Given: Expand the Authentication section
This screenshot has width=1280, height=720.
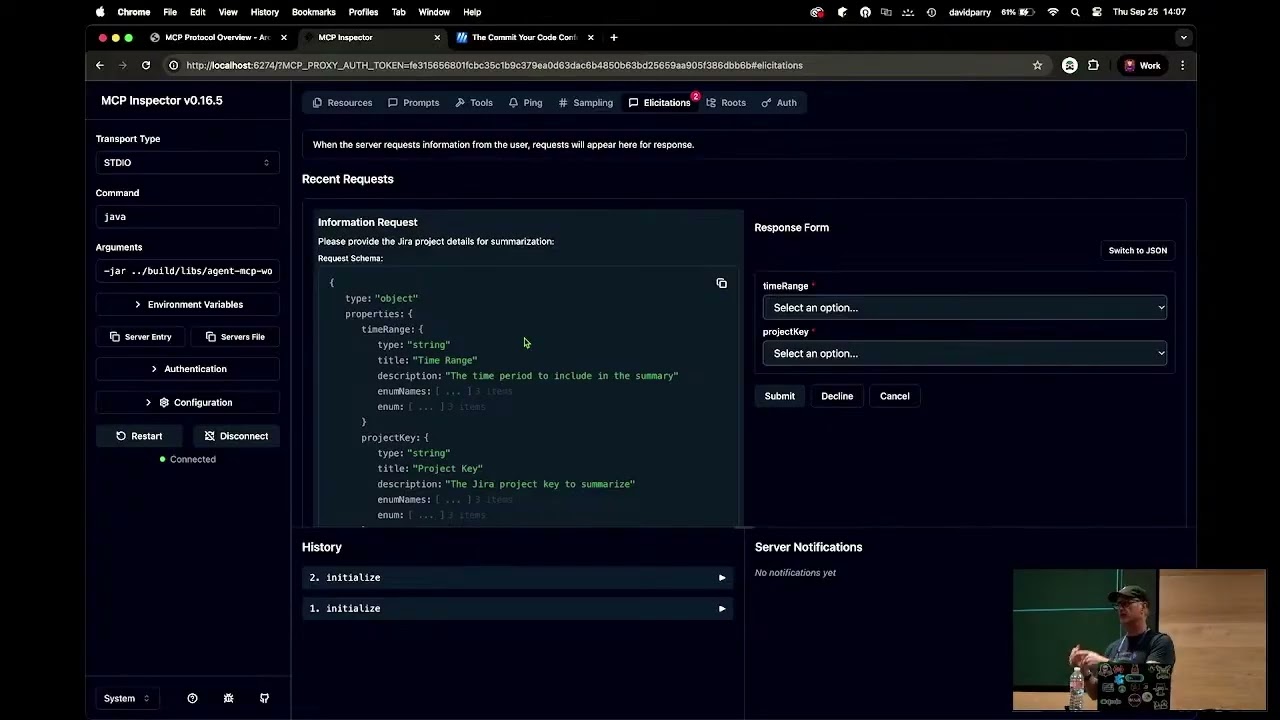Looking at the screenshot, I should coord(187,369).
